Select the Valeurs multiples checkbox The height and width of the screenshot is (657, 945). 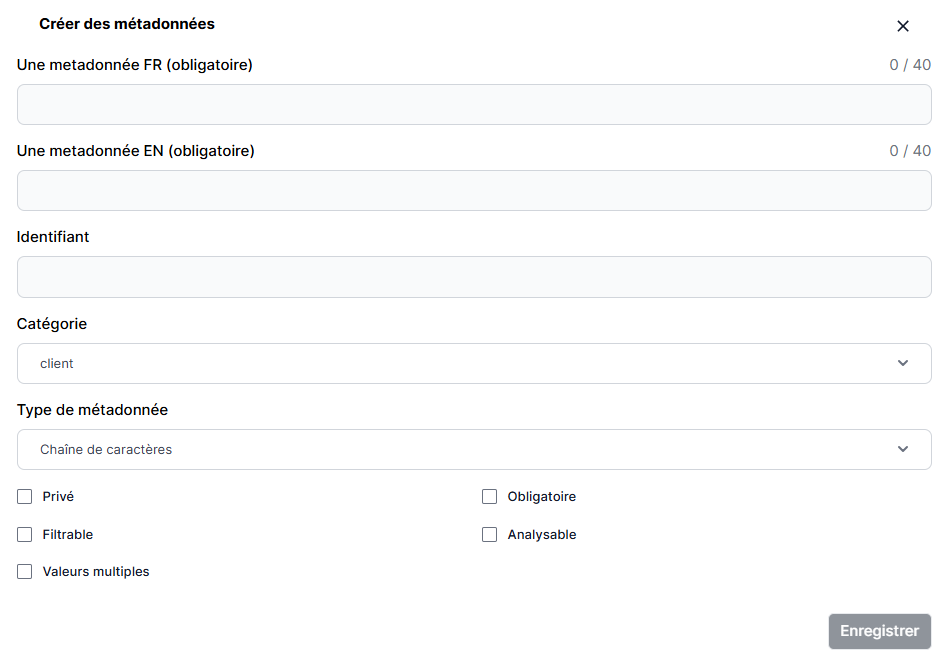pos(25,572)
